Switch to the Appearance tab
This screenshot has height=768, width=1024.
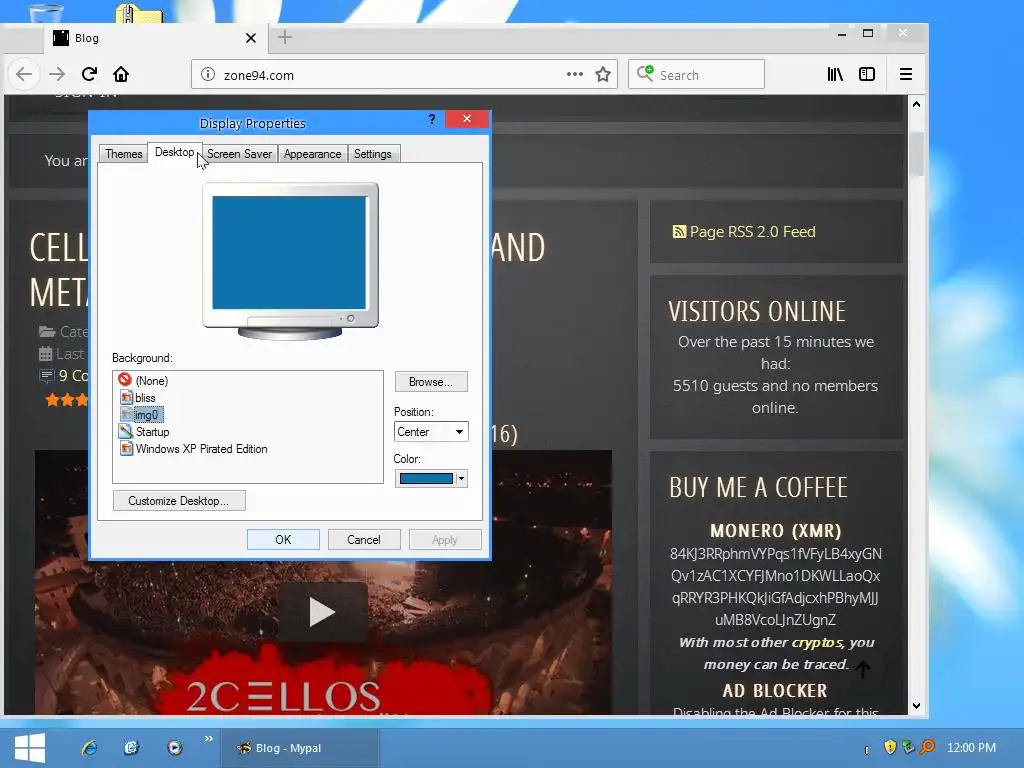point(312,154)
